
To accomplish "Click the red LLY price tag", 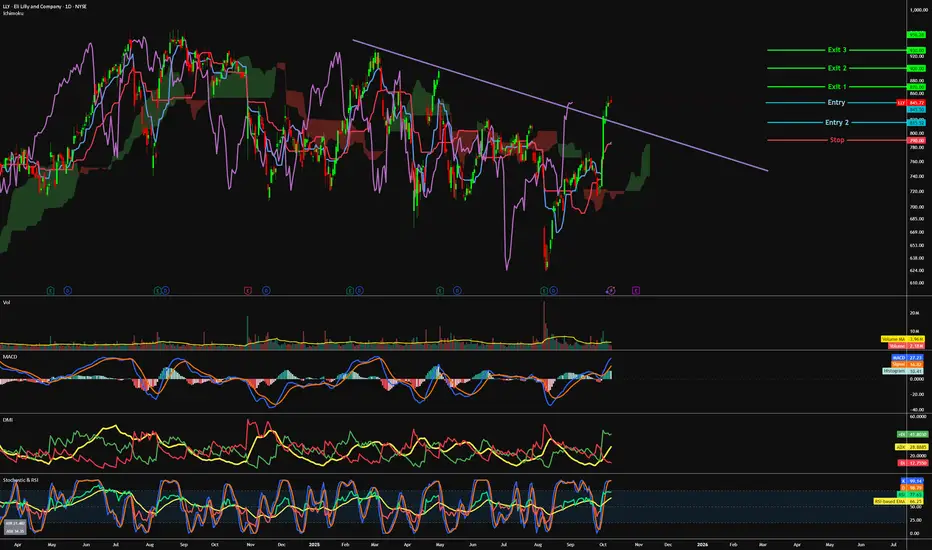I will click(902, 102).
